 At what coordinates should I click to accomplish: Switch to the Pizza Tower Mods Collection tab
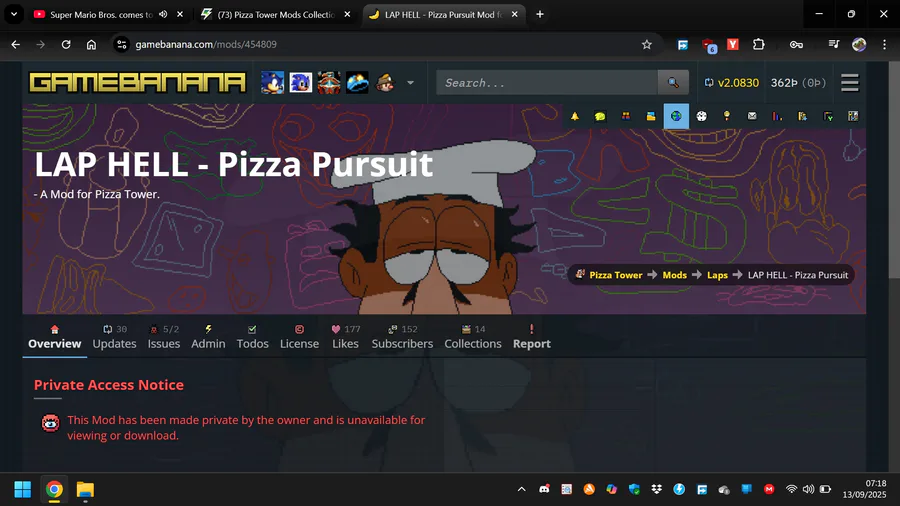[276, 14]
